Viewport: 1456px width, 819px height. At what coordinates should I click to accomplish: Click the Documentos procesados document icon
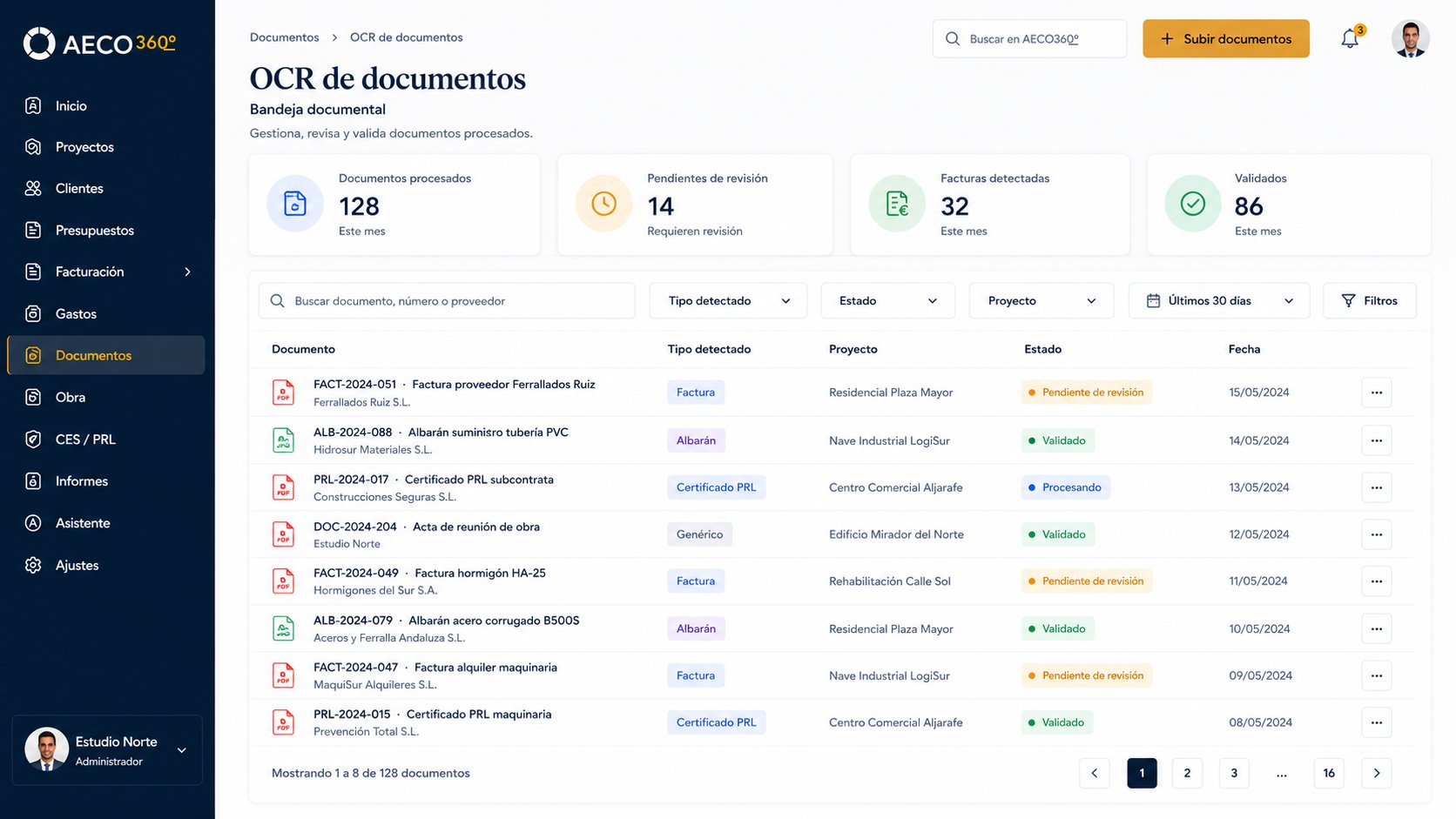pyautogui.click(x=295, y=204)
